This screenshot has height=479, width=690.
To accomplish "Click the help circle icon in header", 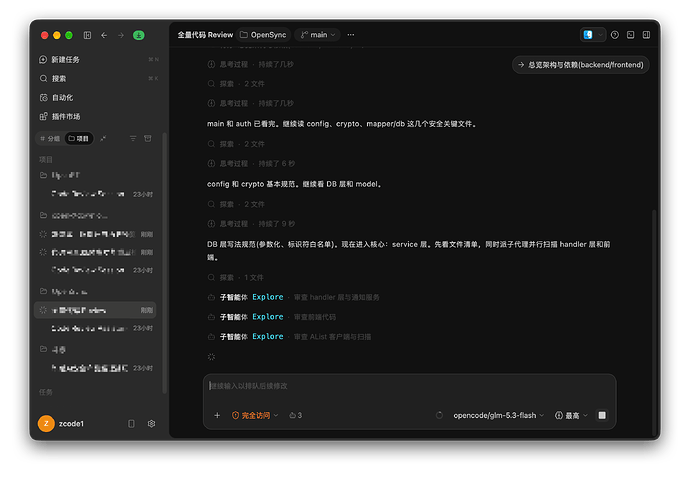I will [615, 35].
